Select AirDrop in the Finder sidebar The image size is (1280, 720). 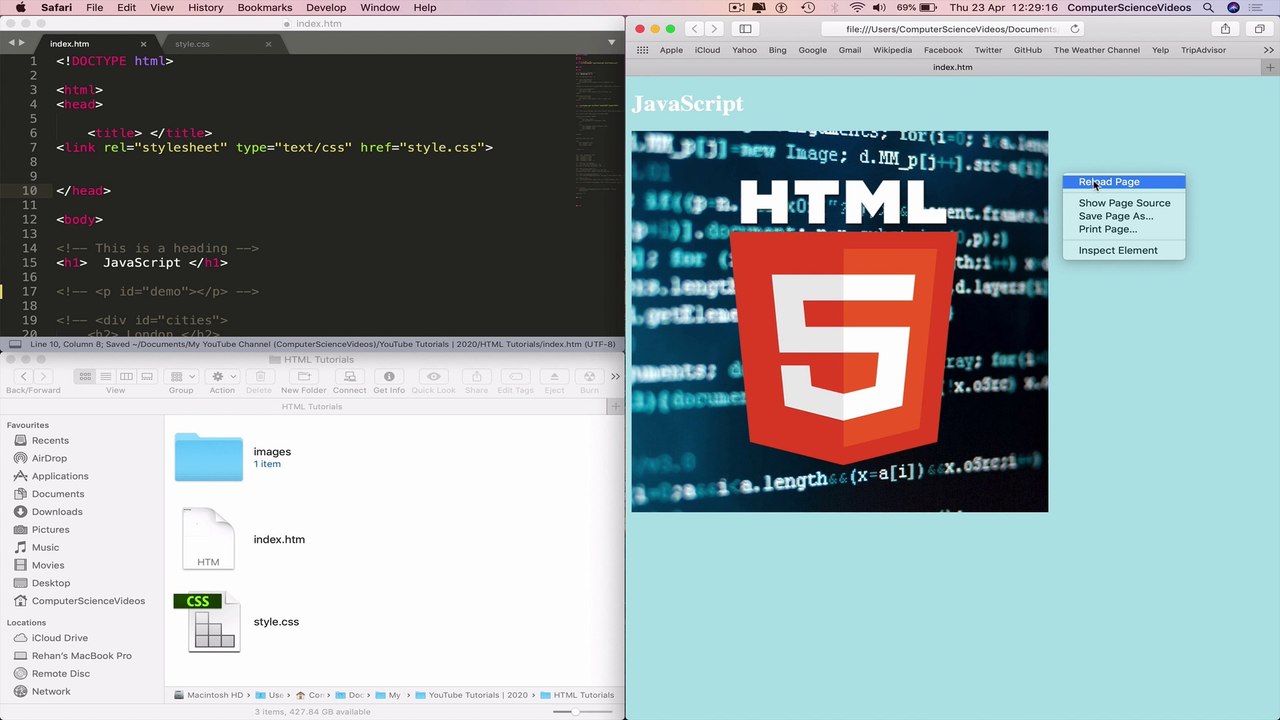click(49, 458)
